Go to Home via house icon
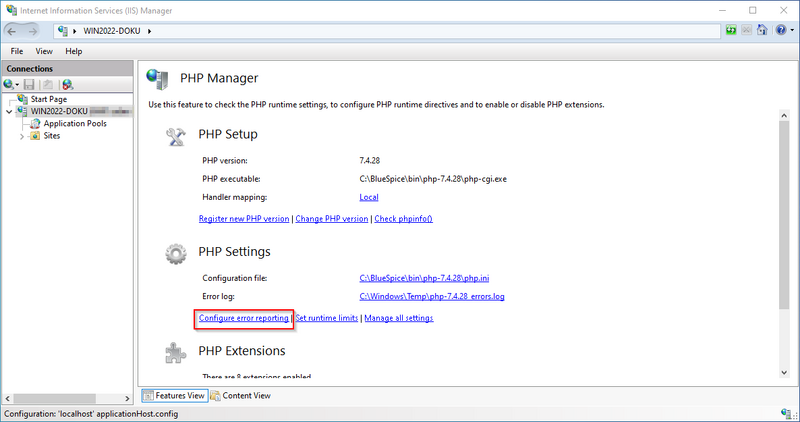 pos(762,31)
